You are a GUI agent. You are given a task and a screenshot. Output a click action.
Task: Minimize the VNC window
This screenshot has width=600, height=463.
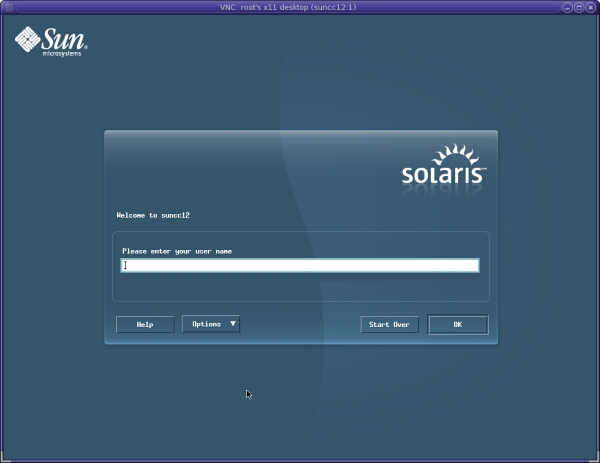(x=567, y=7)
